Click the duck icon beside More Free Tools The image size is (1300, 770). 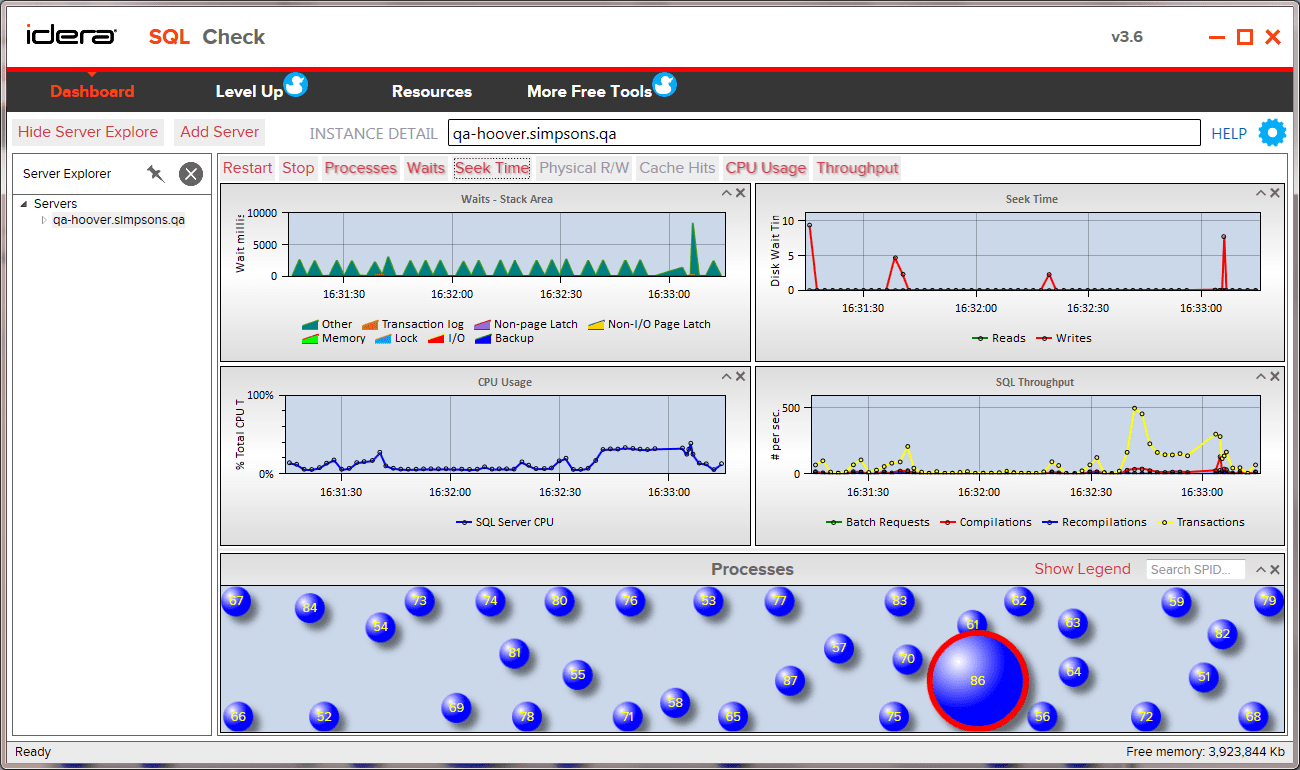tap(665, 85)
